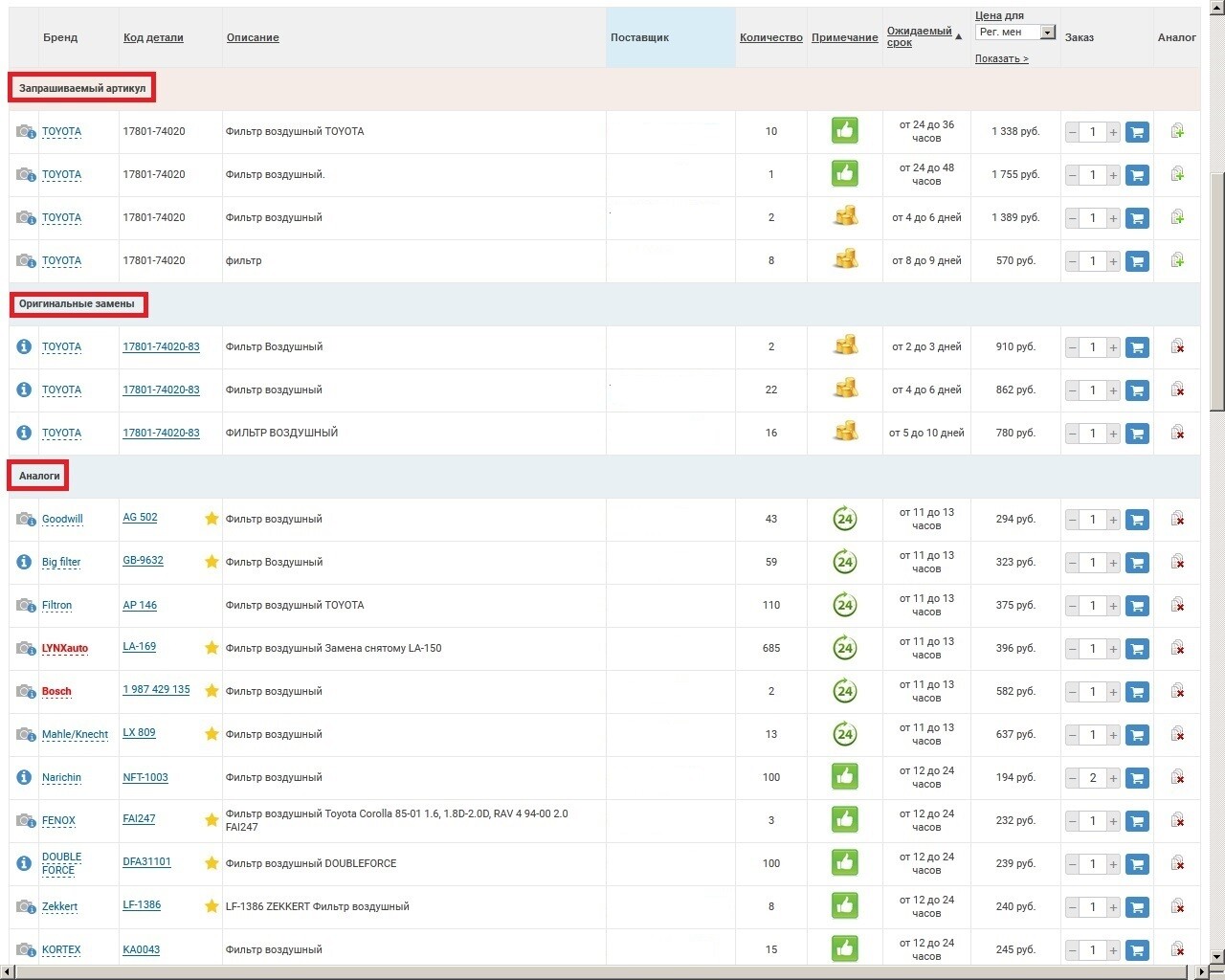Click the order quantity box on the KORTEX row
1225x980 pixels.
tap(1093, 950)
